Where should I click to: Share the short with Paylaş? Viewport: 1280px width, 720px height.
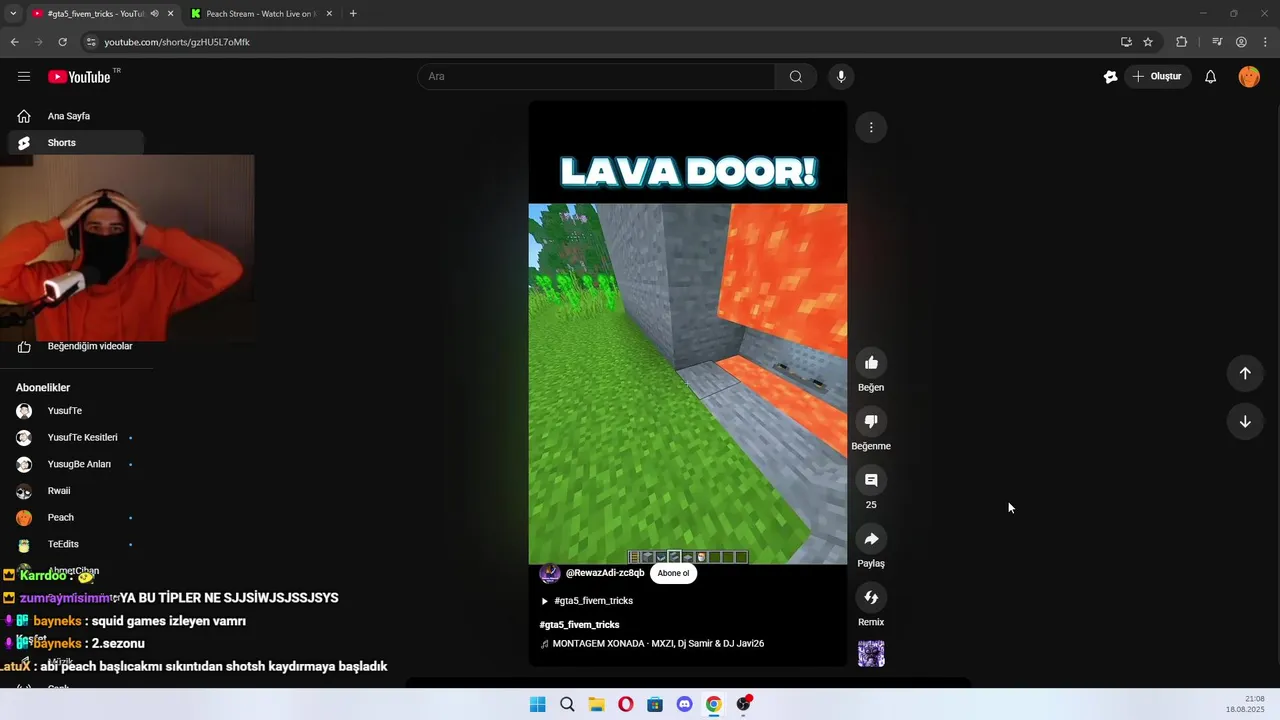[871, 539]
